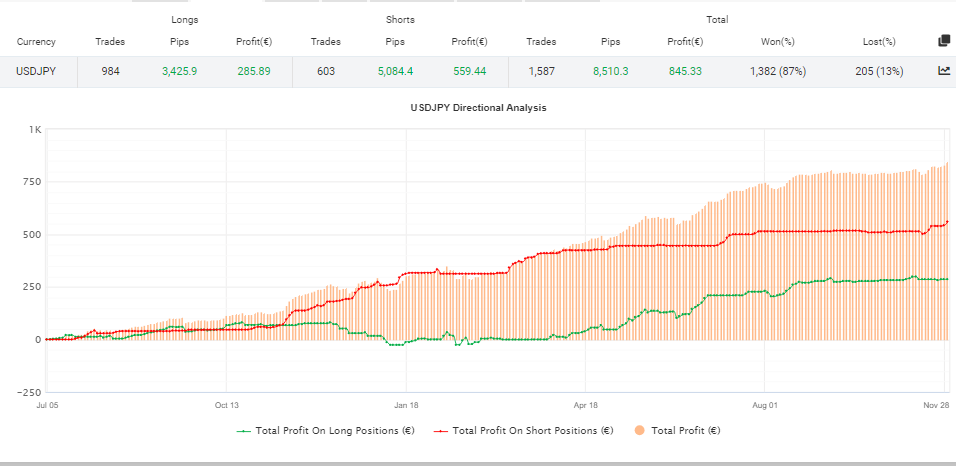Click the total trades value 1,587
The height and width of the screenshot is (466, 956).
541,71
